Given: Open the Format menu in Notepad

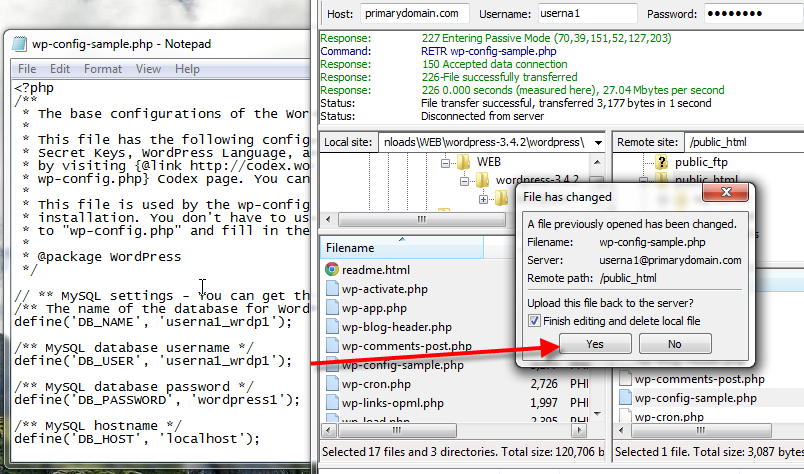Looking at the screenshot, I should pos(103,69).
